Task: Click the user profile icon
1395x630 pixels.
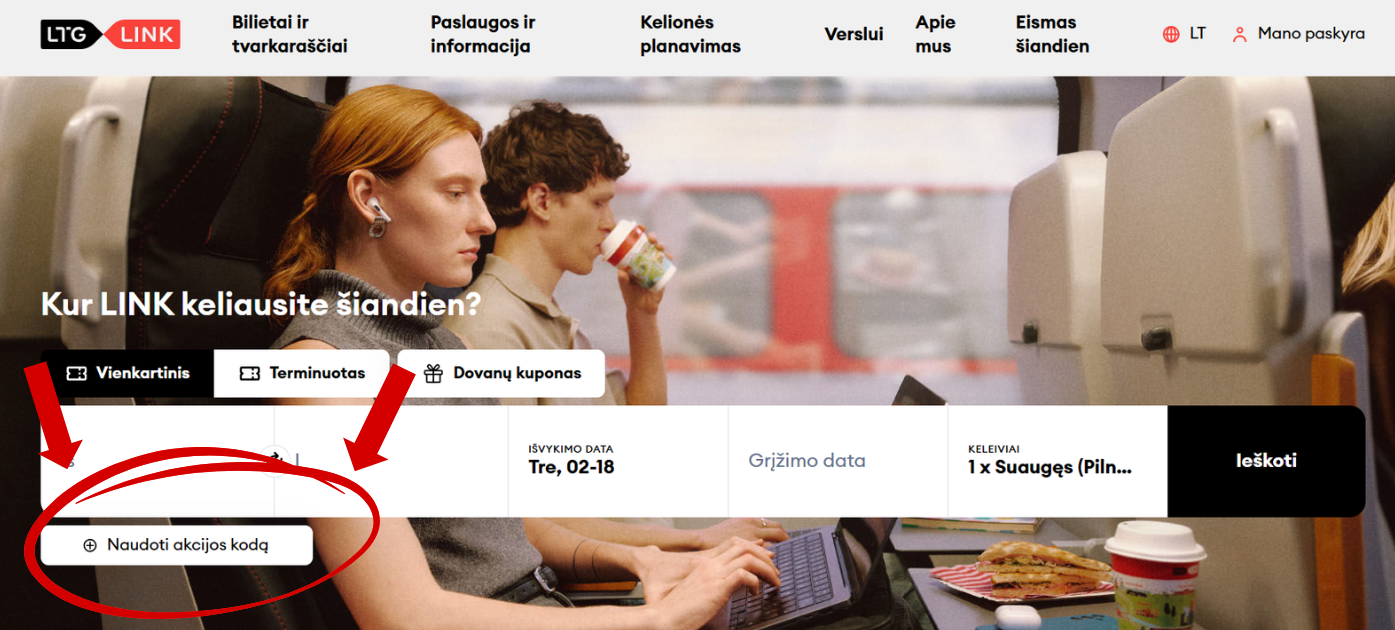Action: point(1240,34)
